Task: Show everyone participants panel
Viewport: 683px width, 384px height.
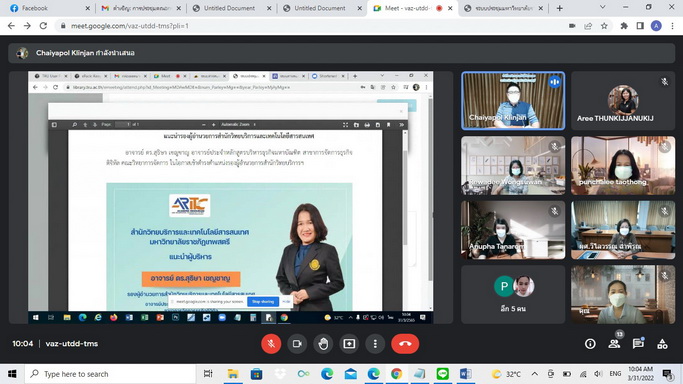Action: 614,344
